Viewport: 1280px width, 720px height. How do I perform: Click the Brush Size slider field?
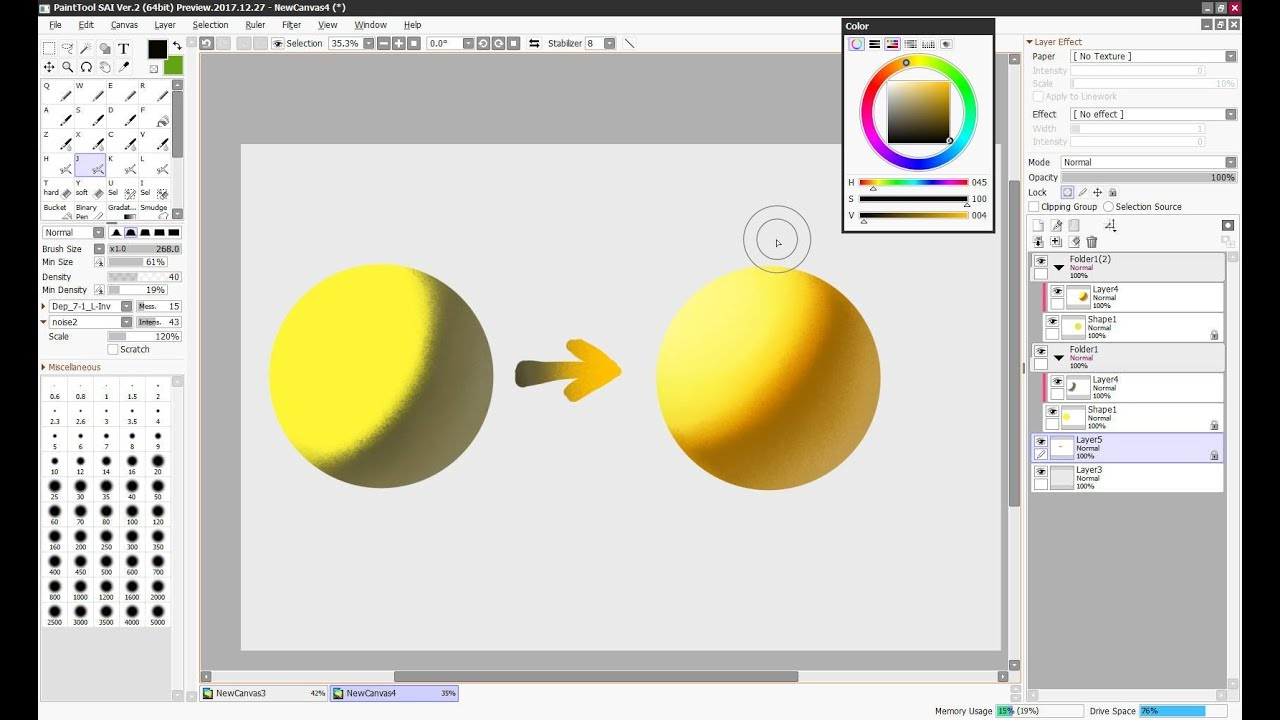pos(144,249)
